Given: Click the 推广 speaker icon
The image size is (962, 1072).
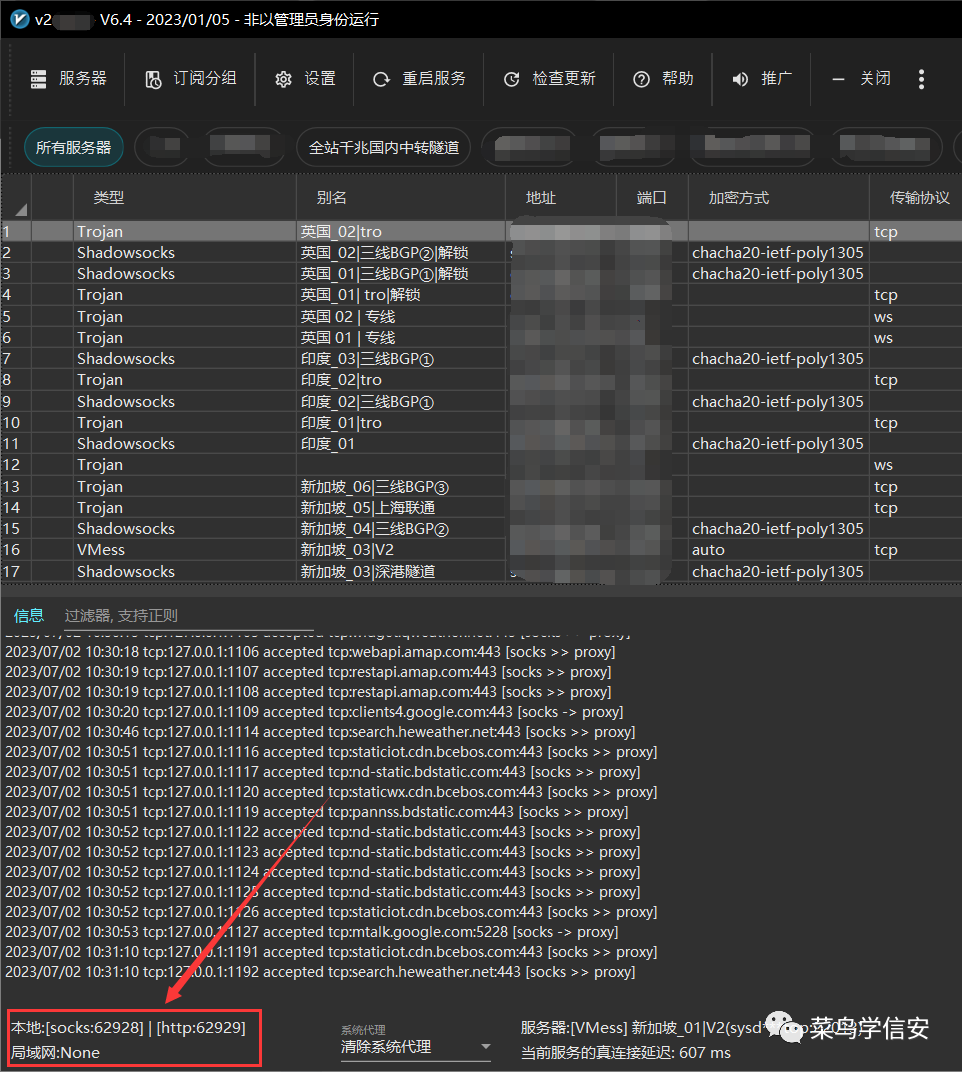Looking at the screenshot, I should point(740,79).
